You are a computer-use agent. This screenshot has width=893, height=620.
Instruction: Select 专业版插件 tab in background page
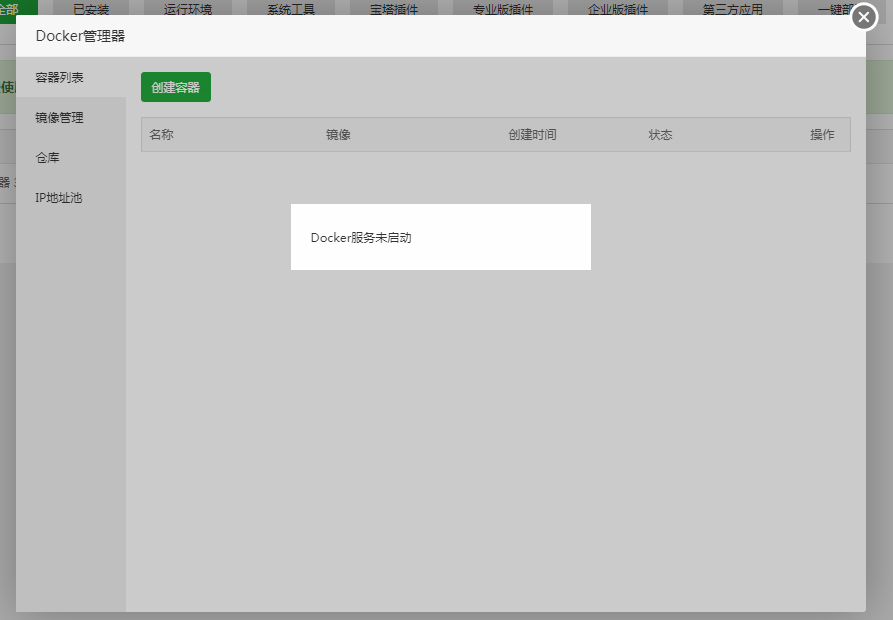tap(503, 8)
